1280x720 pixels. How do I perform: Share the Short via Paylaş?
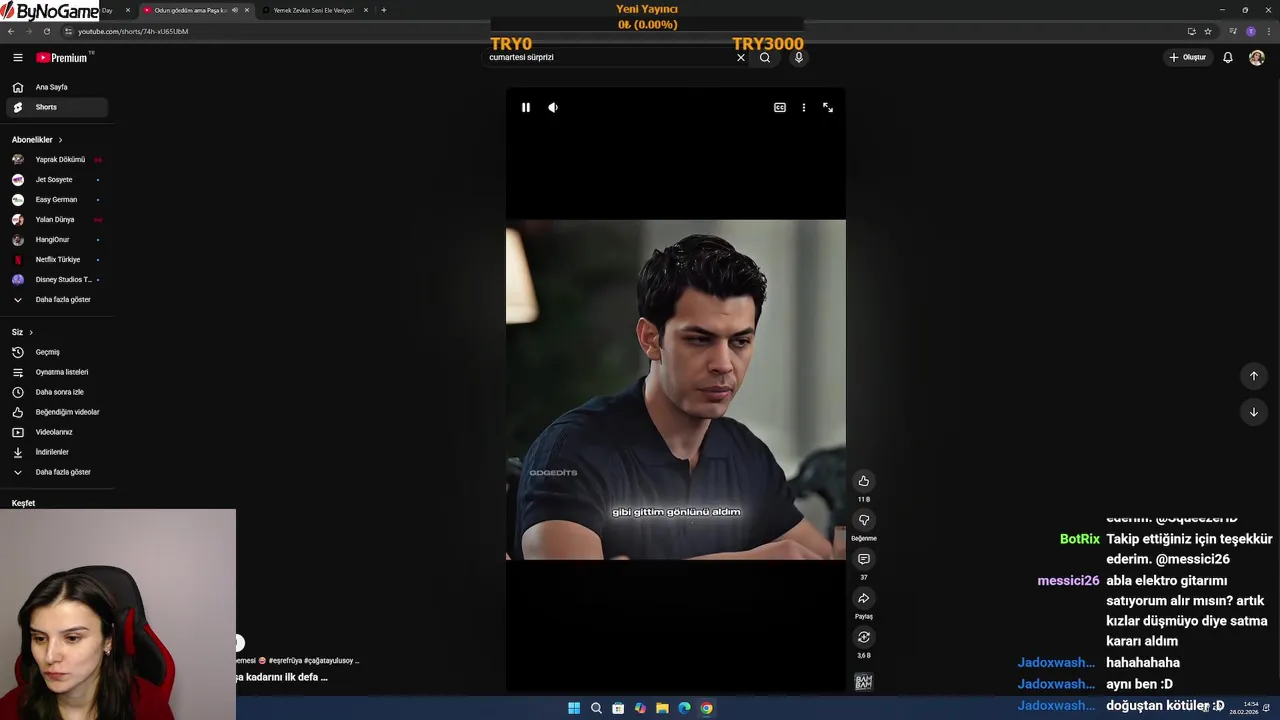(864, 598)
